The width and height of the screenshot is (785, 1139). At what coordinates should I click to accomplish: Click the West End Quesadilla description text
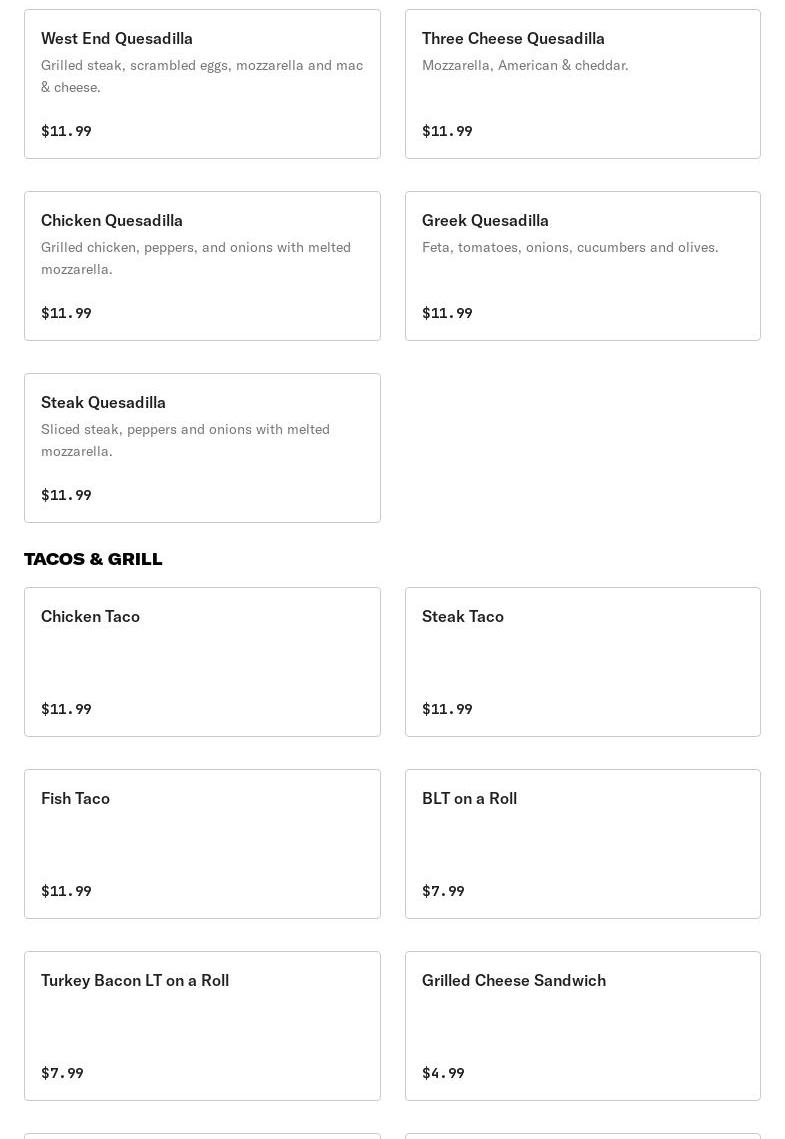click(201, 76)
